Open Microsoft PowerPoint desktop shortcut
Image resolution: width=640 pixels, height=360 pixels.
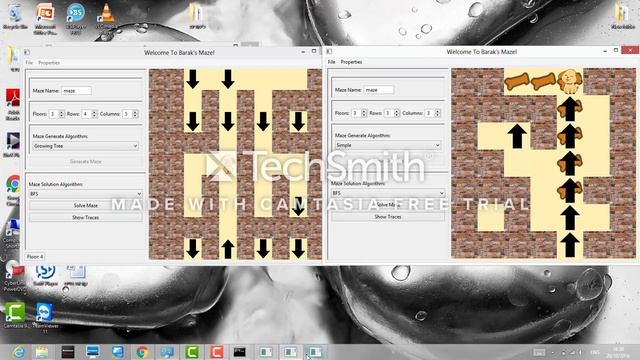[45, 18]
